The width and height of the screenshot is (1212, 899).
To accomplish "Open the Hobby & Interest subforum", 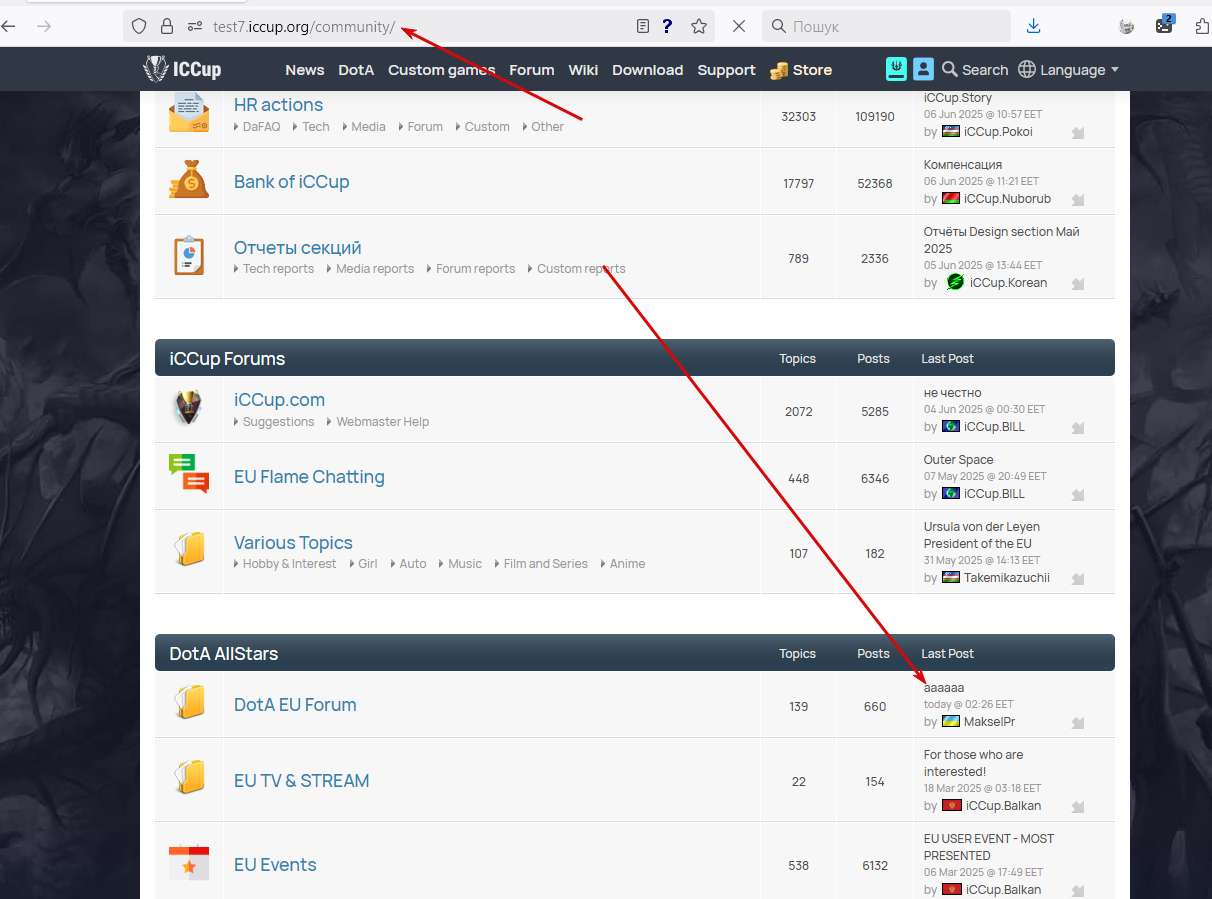I will click(289, 564).
